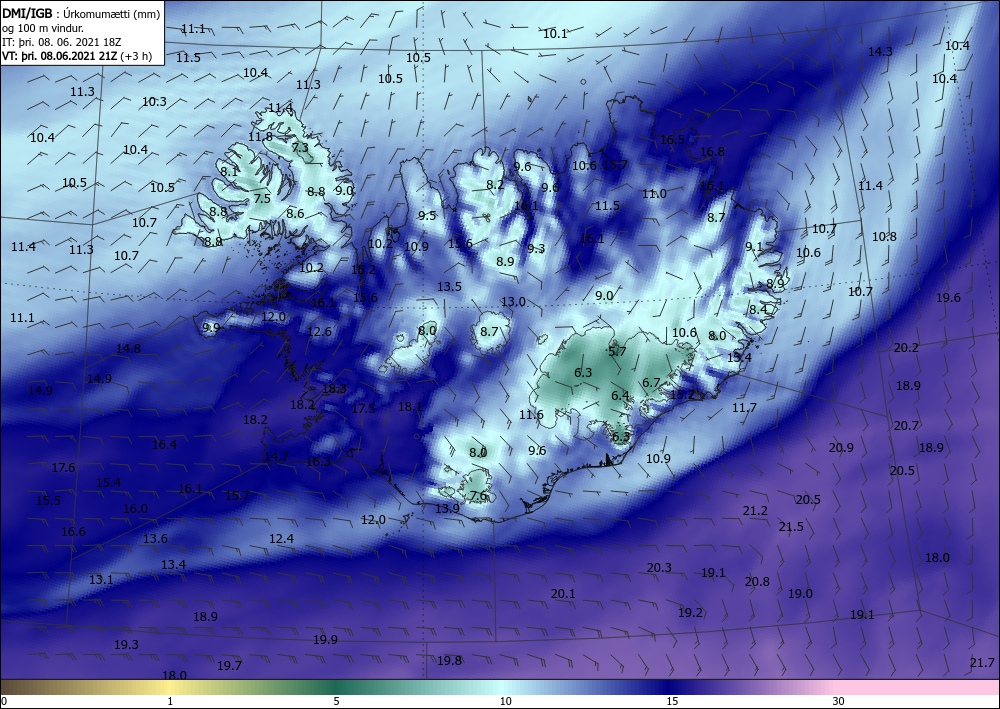
Task: Click the 'DMI/IGB' title text
Action: pyautogui.click(x=27, y=14)
